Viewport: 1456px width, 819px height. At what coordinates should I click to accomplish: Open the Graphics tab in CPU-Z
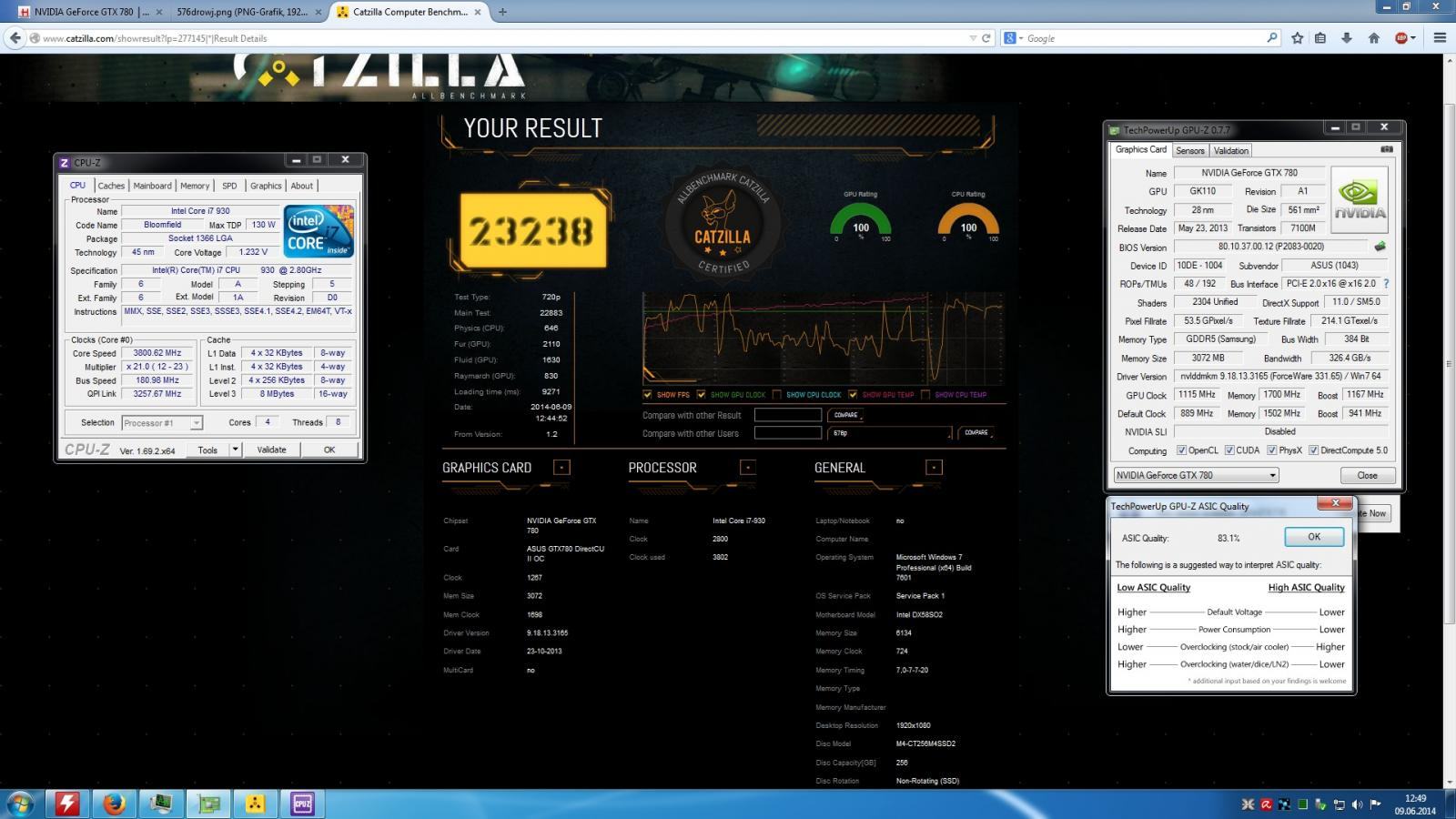[x=266, y=186]
